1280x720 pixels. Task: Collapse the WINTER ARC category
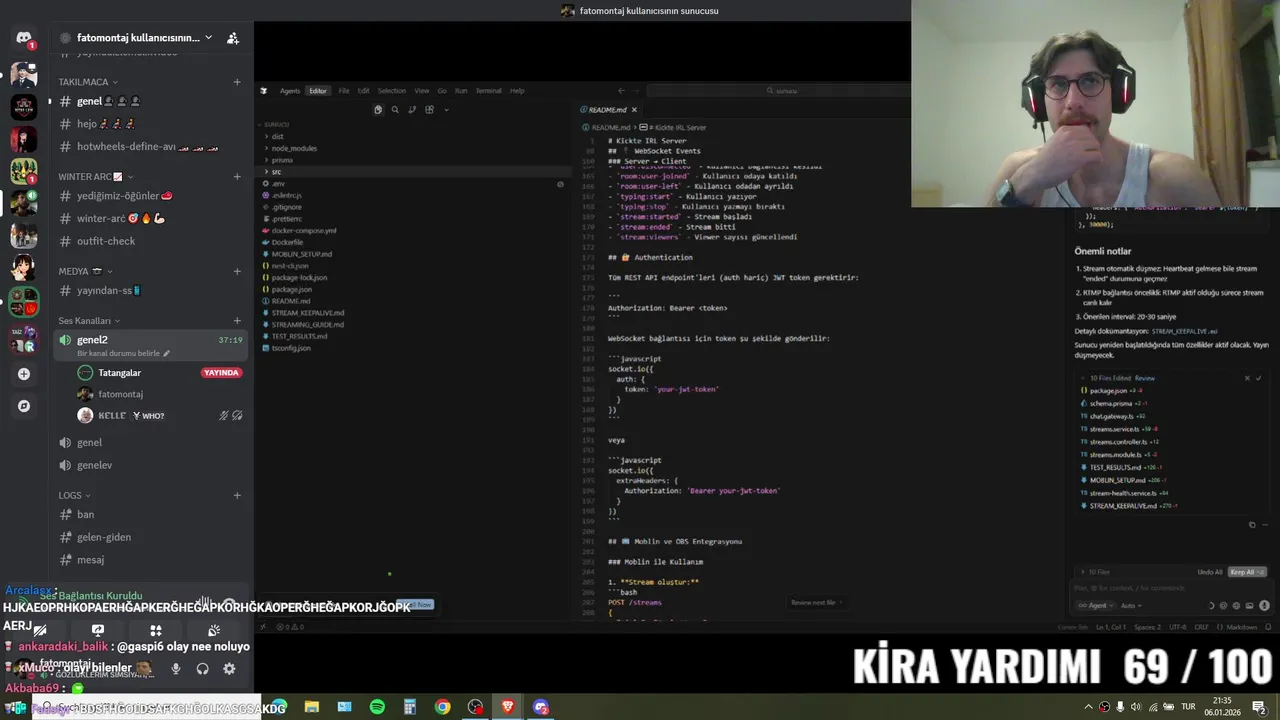tap(95, 176)
